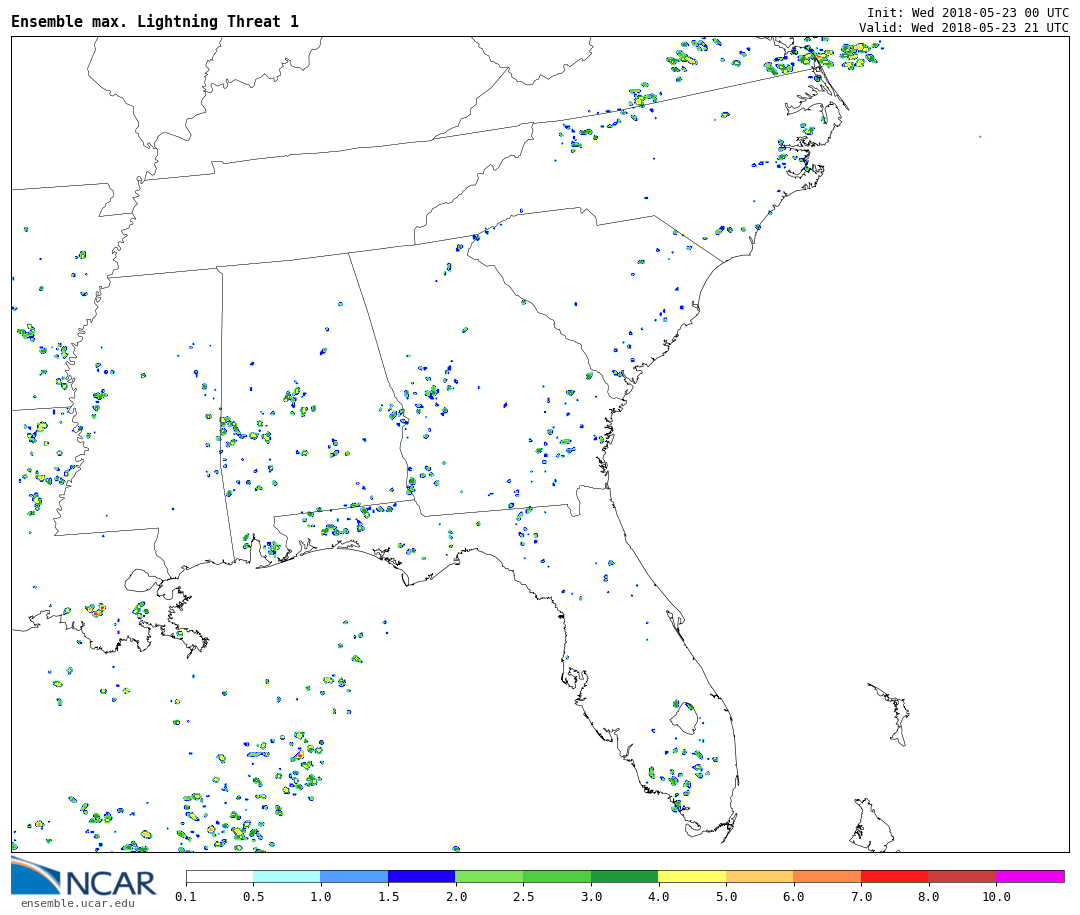
Task: Click the magenta color bar segment
Action: tap(1029, 876)
